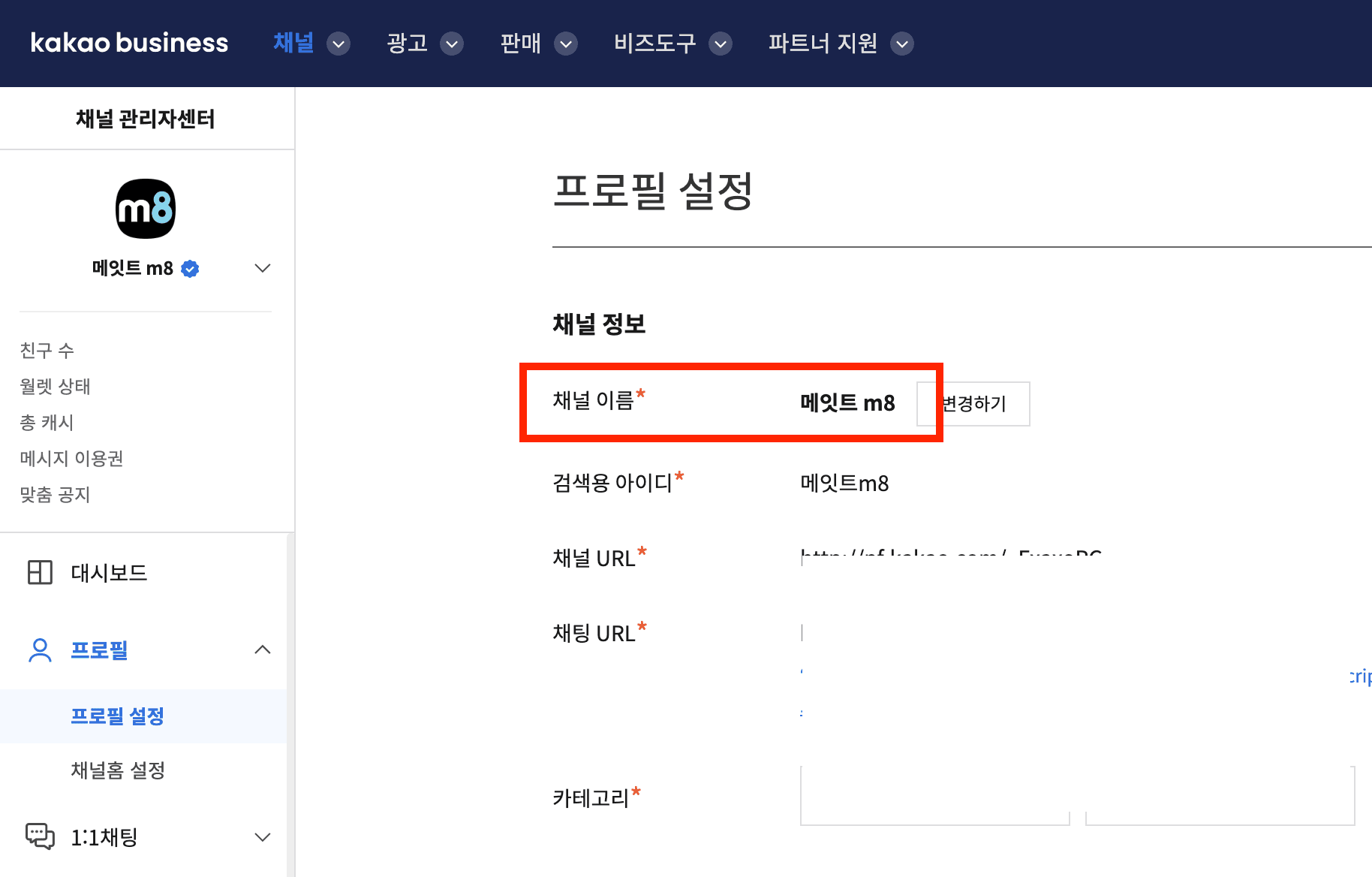Select 맞춤 공지 in the sidebar

(x=55, y=495)
